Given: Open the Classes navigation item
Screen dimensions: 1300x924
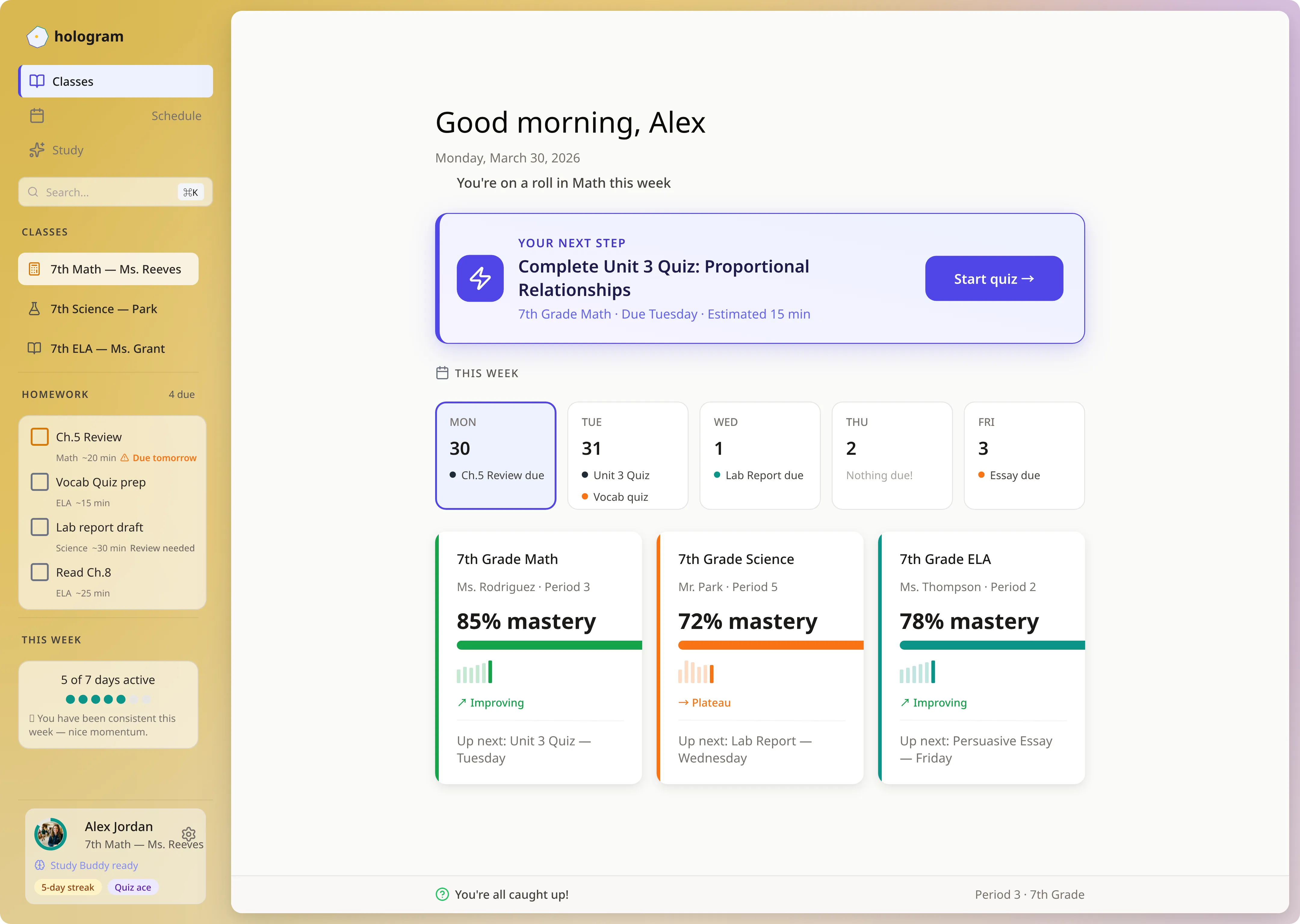Looking at the screenshot, I should pos(116,82).
